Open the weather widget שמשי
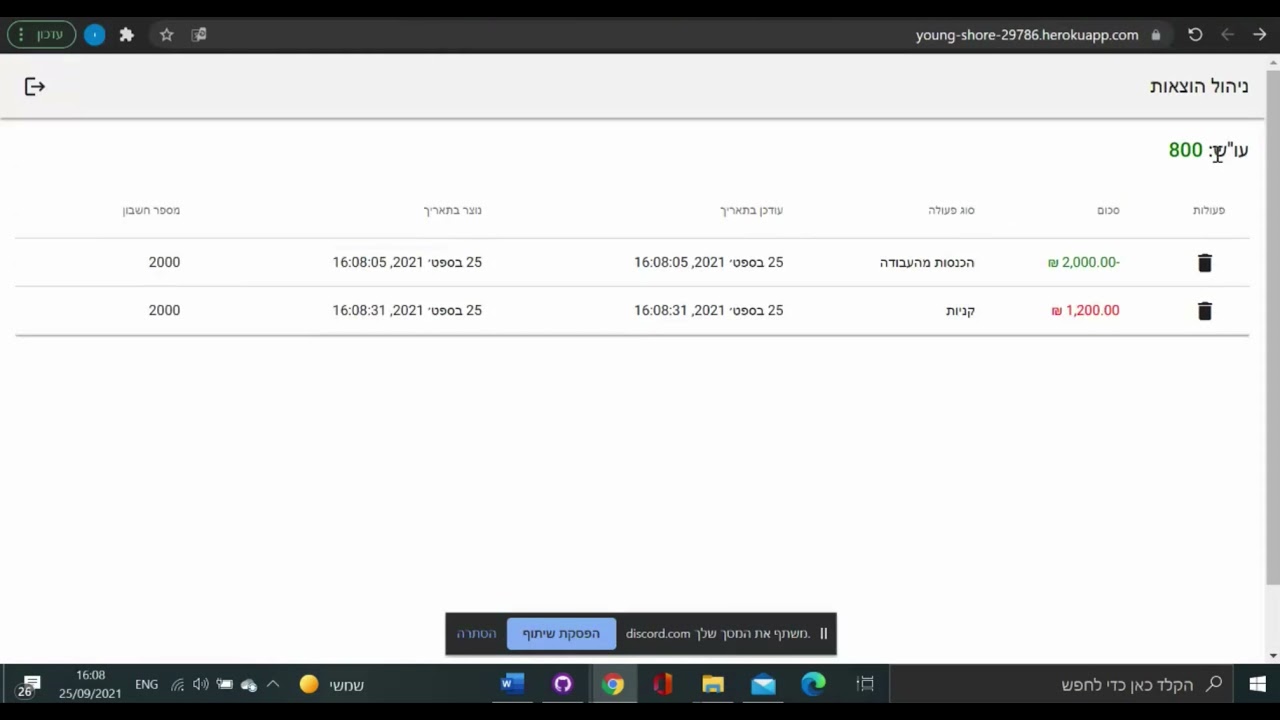The width and height of the screenshot is (1280, 720). point(332,685)
